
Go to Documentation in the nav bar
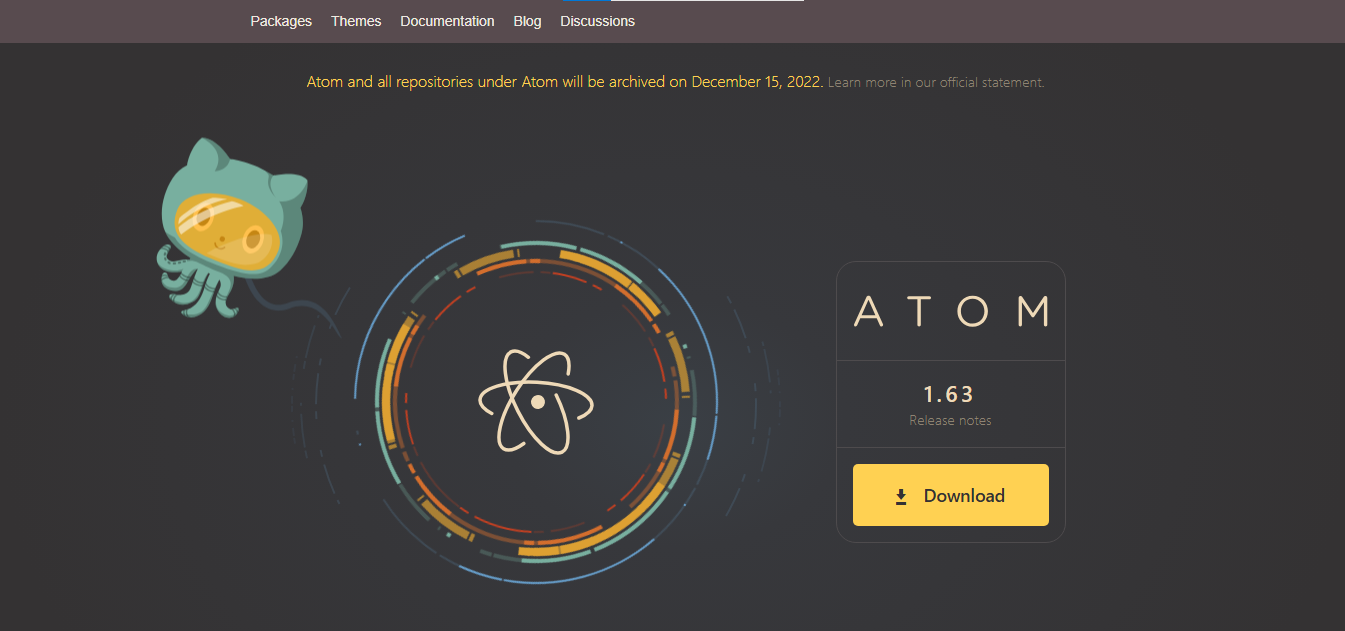coord(447,21)
